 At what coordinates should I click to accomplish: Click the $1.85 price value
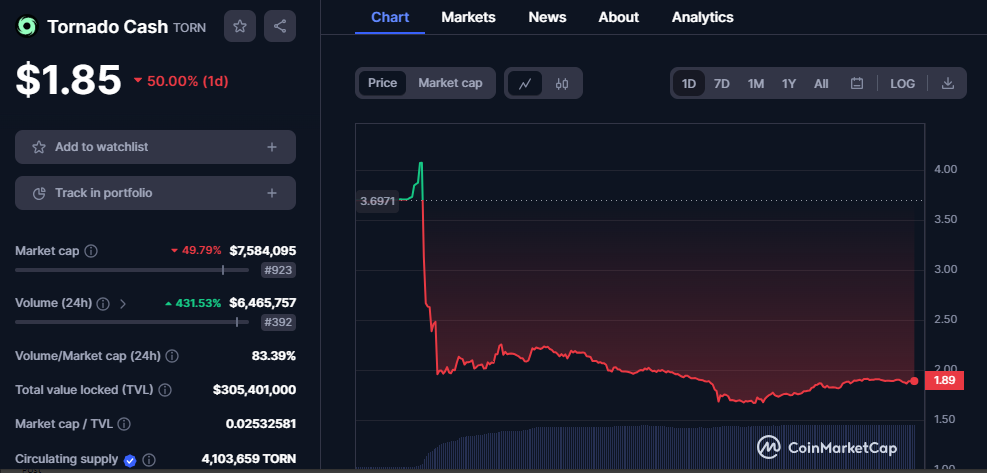(x=69, y=80)
